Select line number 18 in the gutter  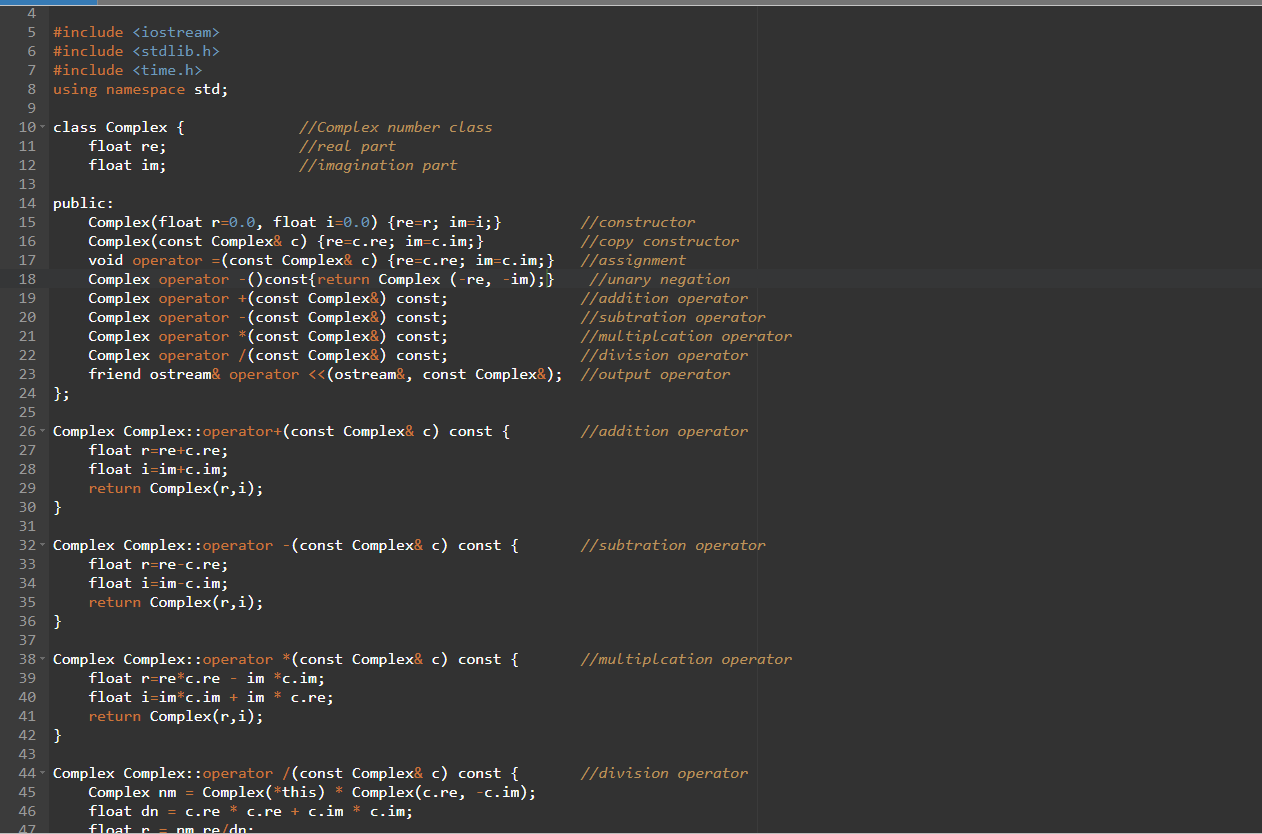[27, 278]
